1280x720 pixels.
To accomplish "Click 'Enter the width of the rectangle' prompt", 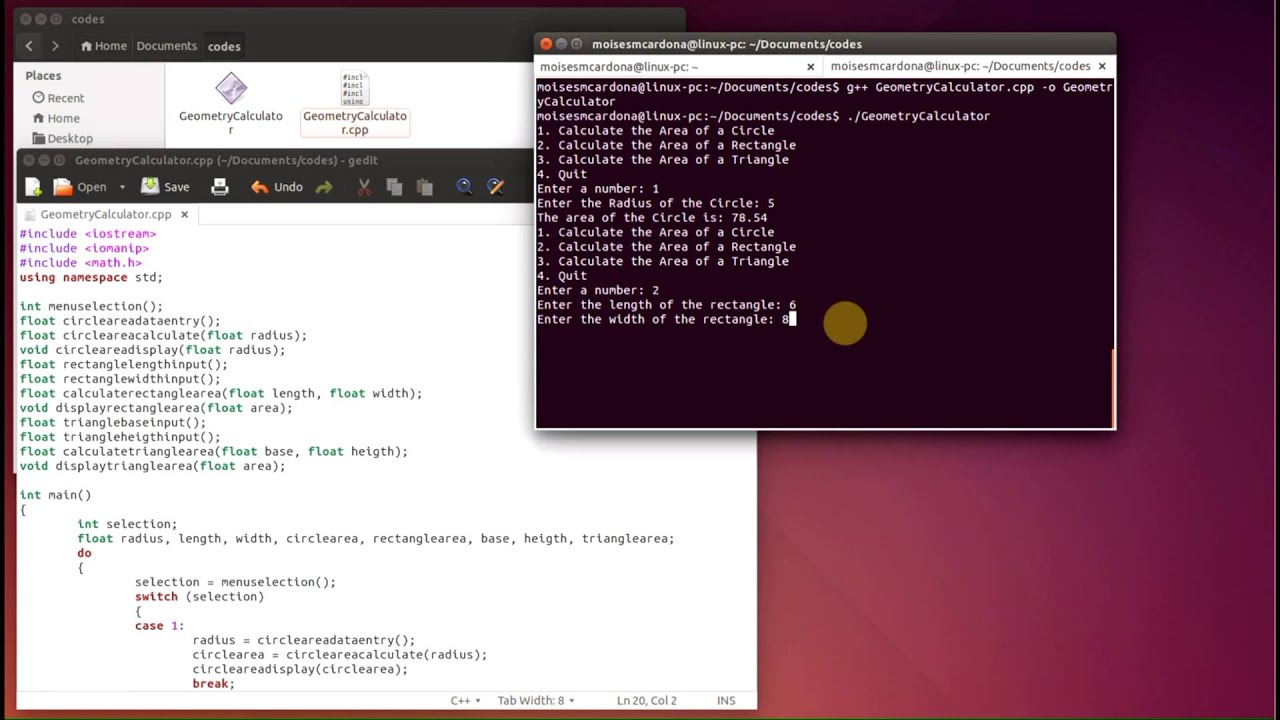I will click(655, 320).
